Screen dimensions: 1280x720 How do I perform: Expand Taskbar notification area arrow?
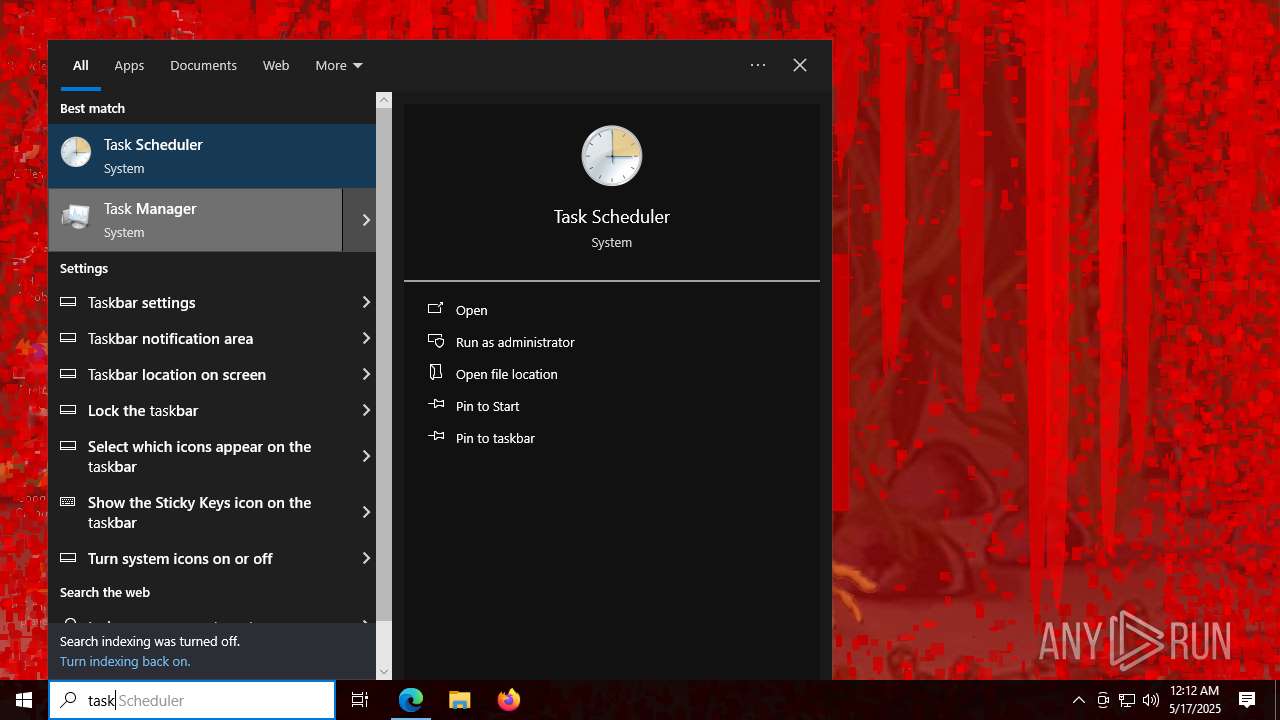pos(366,338)
